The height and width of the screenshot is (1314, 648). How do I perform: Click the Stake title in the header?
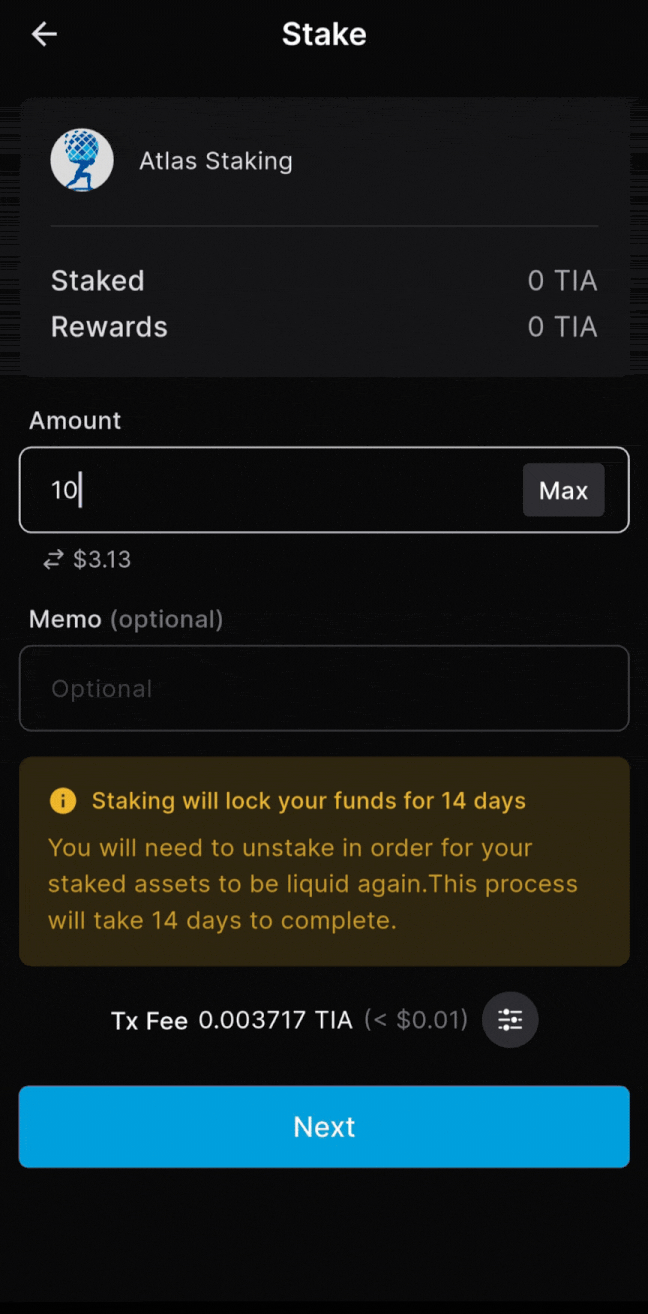324,33
